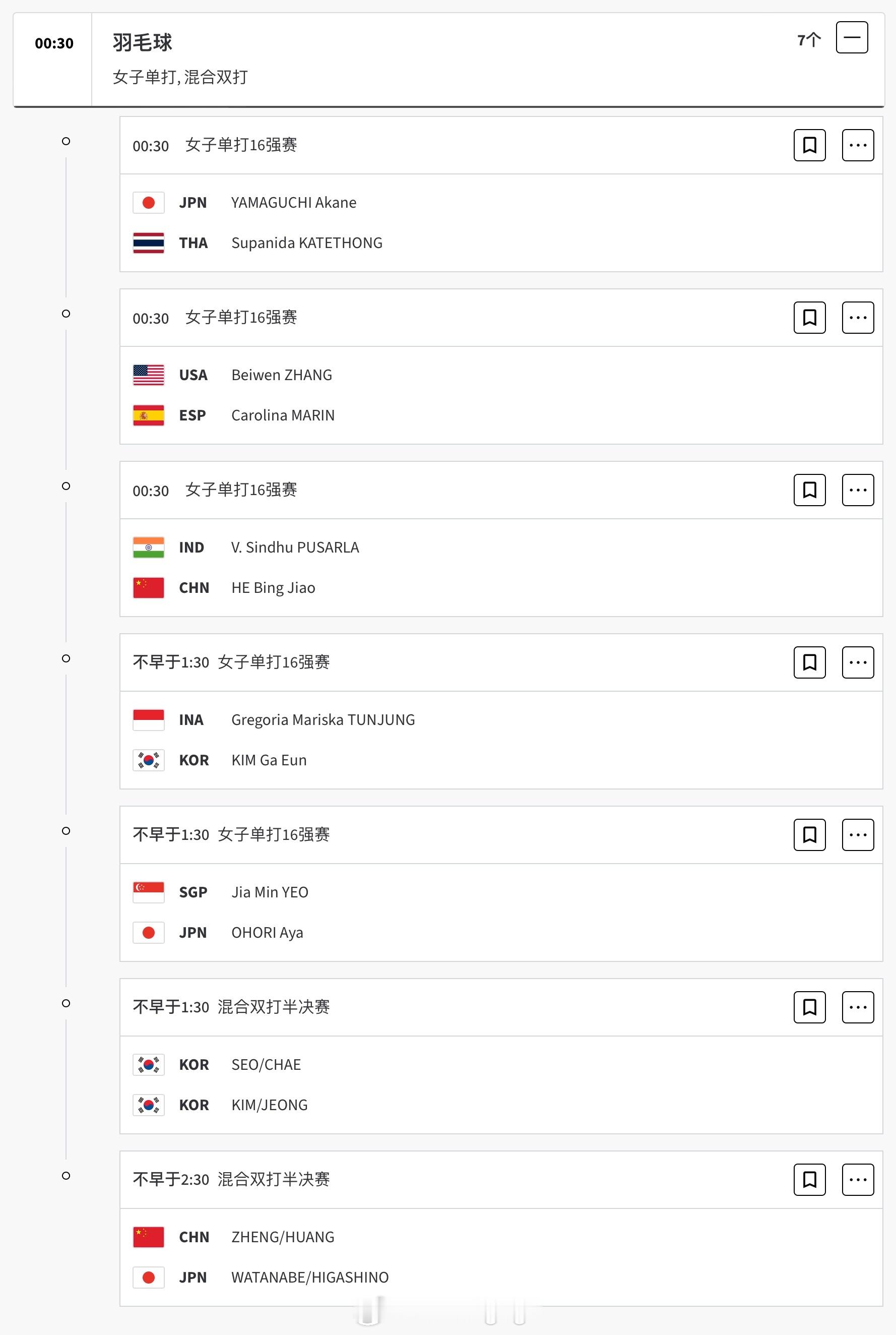Bookmark the PUSARLA vs HE Bing Jiao match
Viewport: 896px width, 1335px height.
click(x=809, y=490)
